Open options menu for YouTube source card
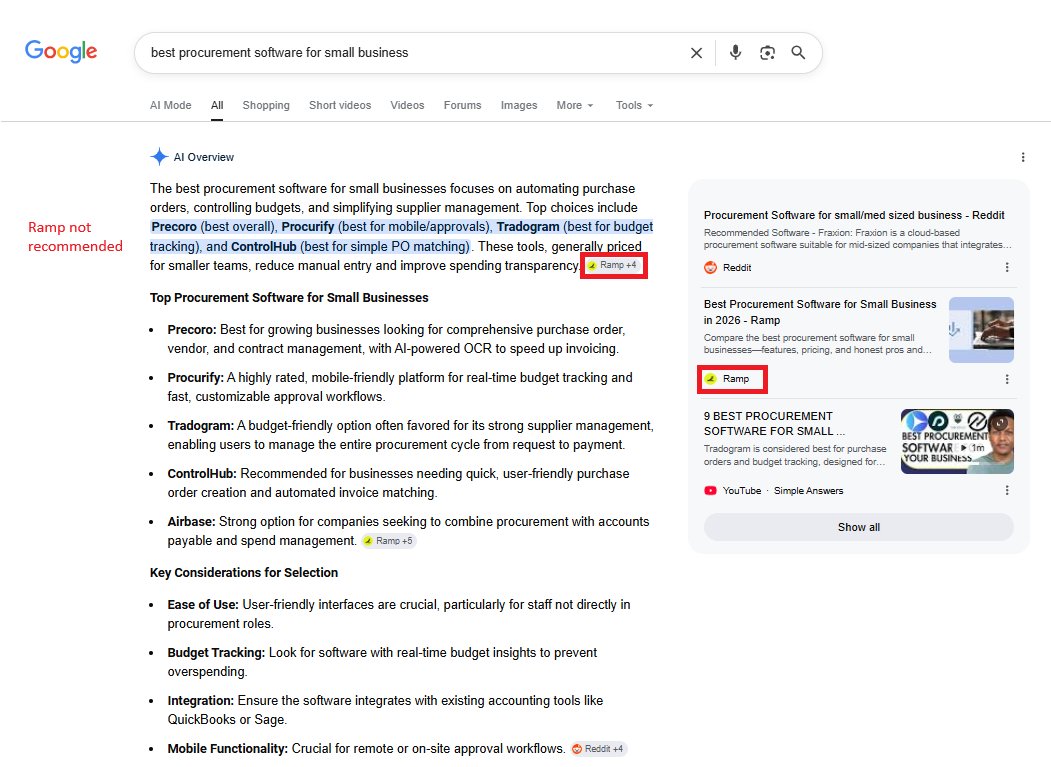This screenshot has width=1051, height=767. [x=1007, y=491]
